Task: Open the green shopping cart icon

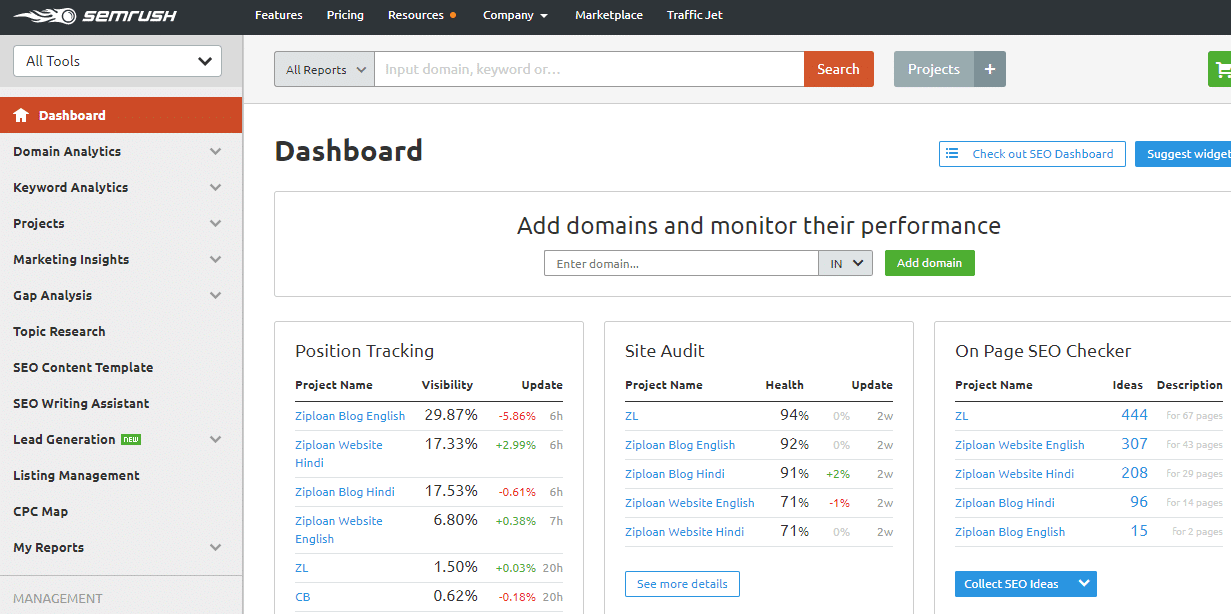Action: 1222,69
